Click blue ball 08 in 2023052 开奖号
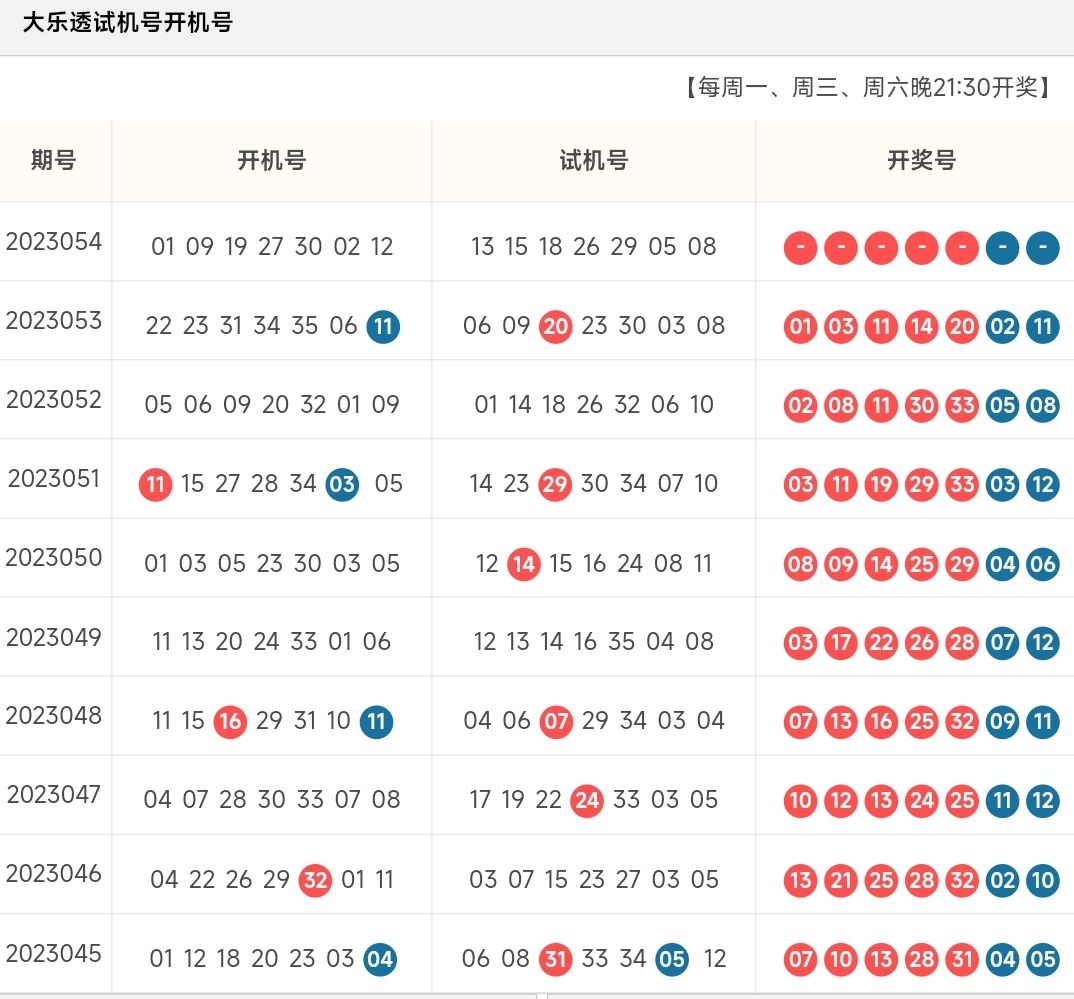1074x999 pixels. click(x=1042, y=405)
